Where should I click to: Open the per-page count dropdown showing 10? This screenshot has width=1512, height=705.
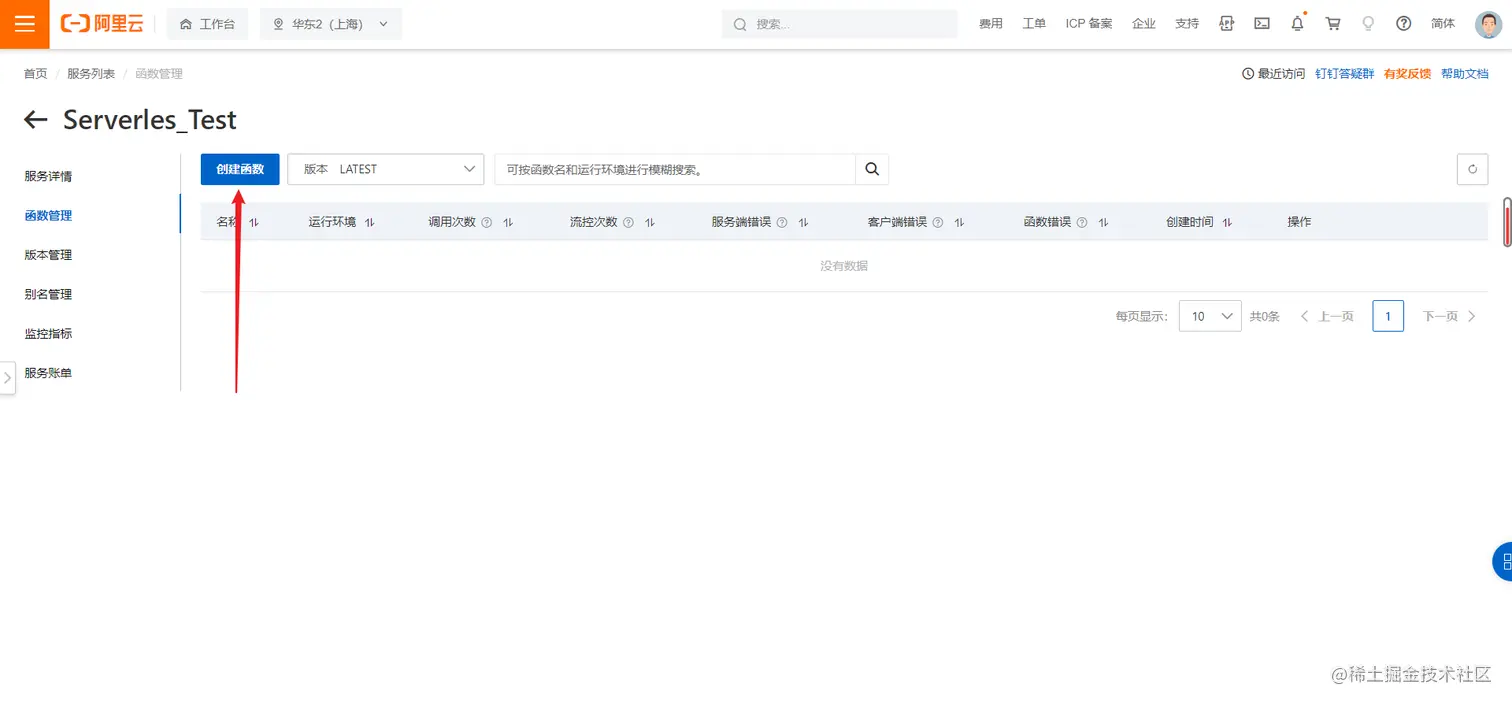pos(1210,315)
